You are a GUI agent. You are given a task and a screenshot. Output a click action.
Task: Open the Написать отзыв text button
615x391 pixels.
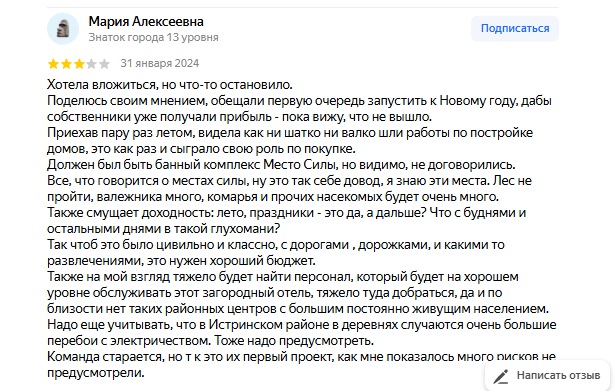pyautogui.click(x=558, y=375)
